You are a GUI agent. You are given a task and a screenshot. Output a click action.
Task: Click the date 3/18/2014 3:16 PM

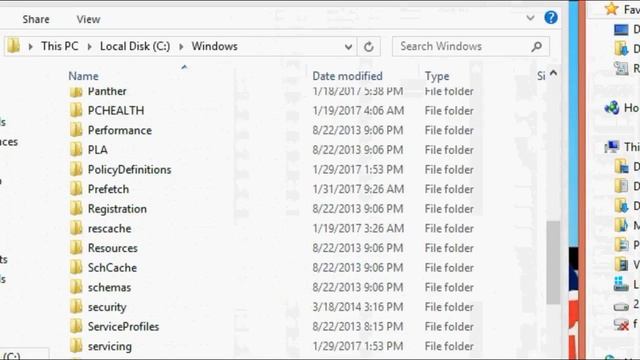coord(358,307)
